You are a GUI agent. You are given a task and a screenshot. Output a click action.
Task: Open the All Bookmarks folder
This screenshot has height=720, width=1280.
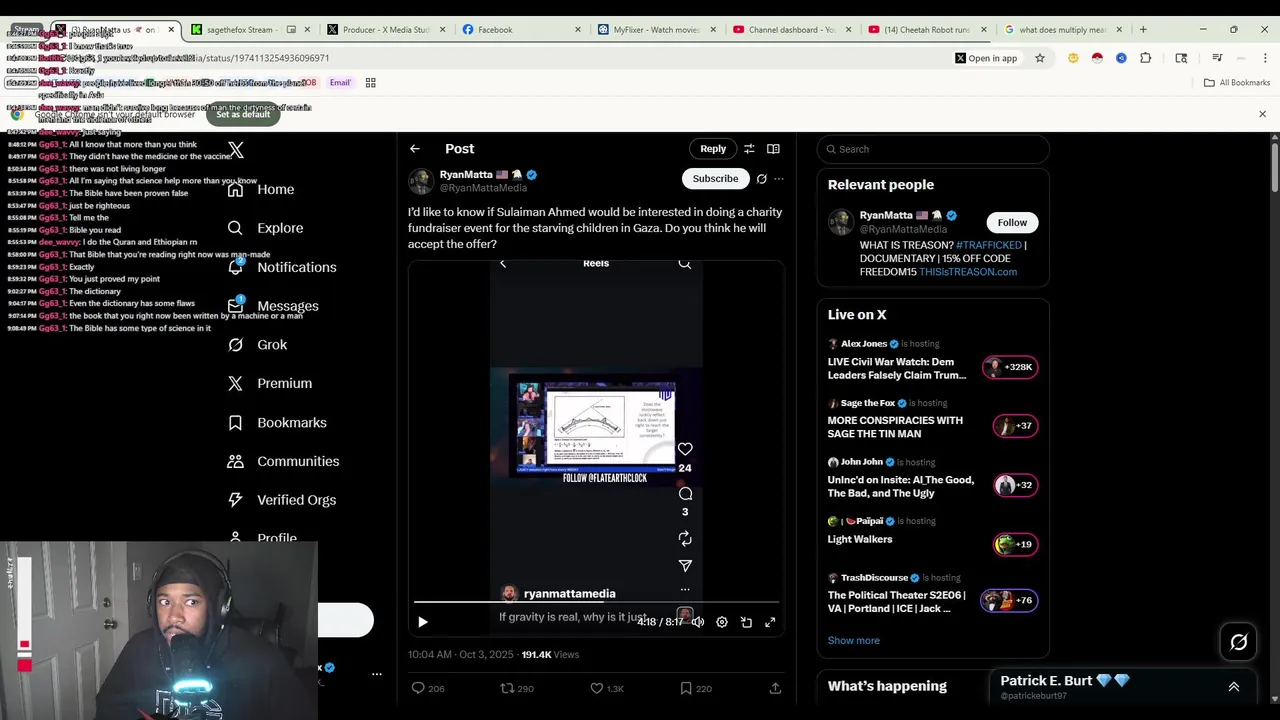(1237, 83)
